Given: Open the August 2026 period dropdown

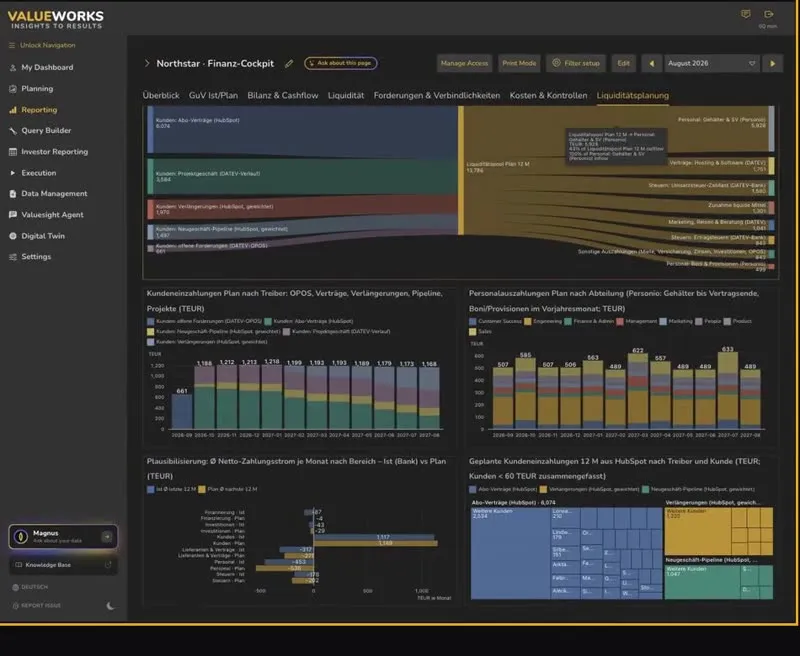Looking at the screenshot, I should pyautogui.click(x=712, y=63).
